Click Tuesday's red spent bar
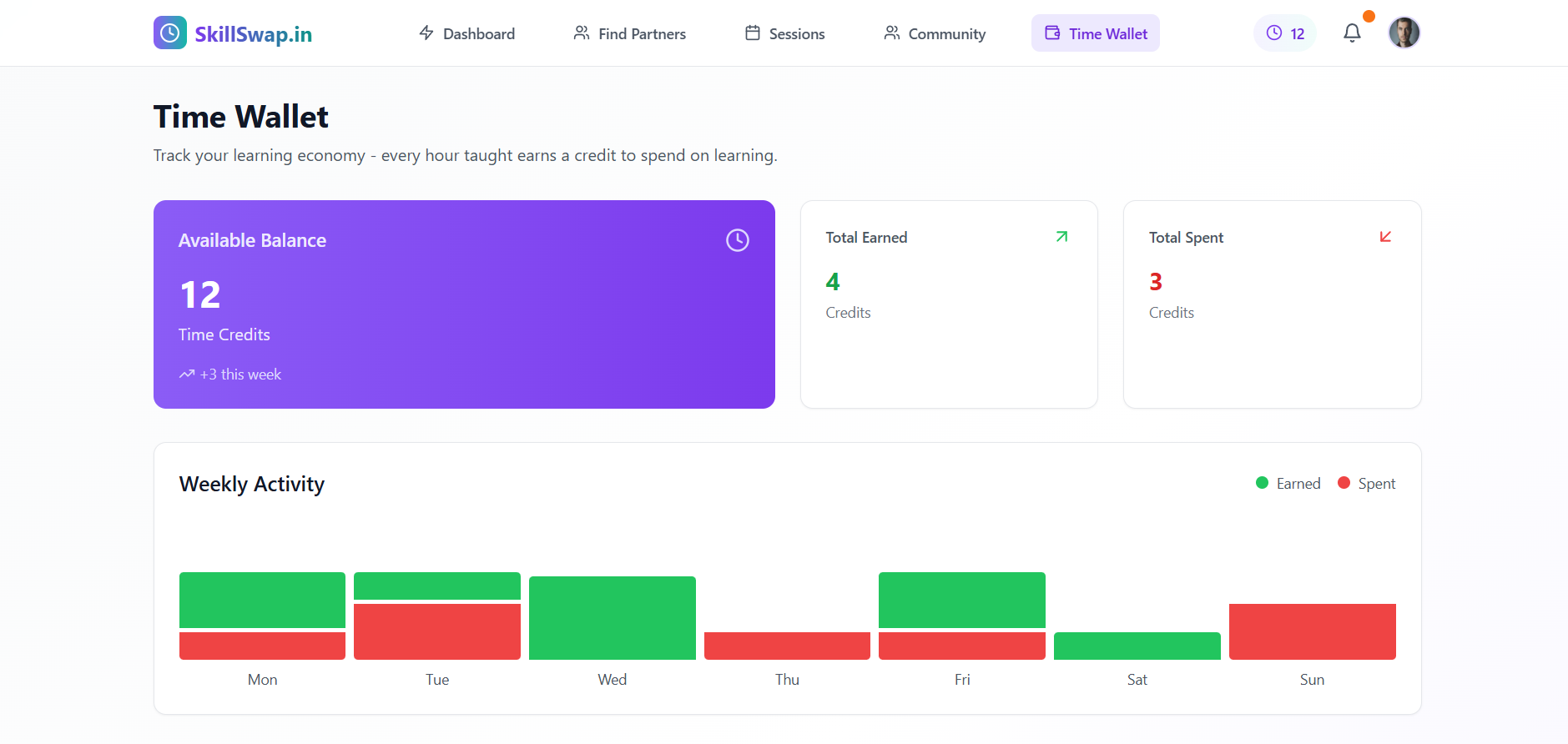Viewport: 1568px width, 744px height. pyautogui.click(x=437, y=631)
